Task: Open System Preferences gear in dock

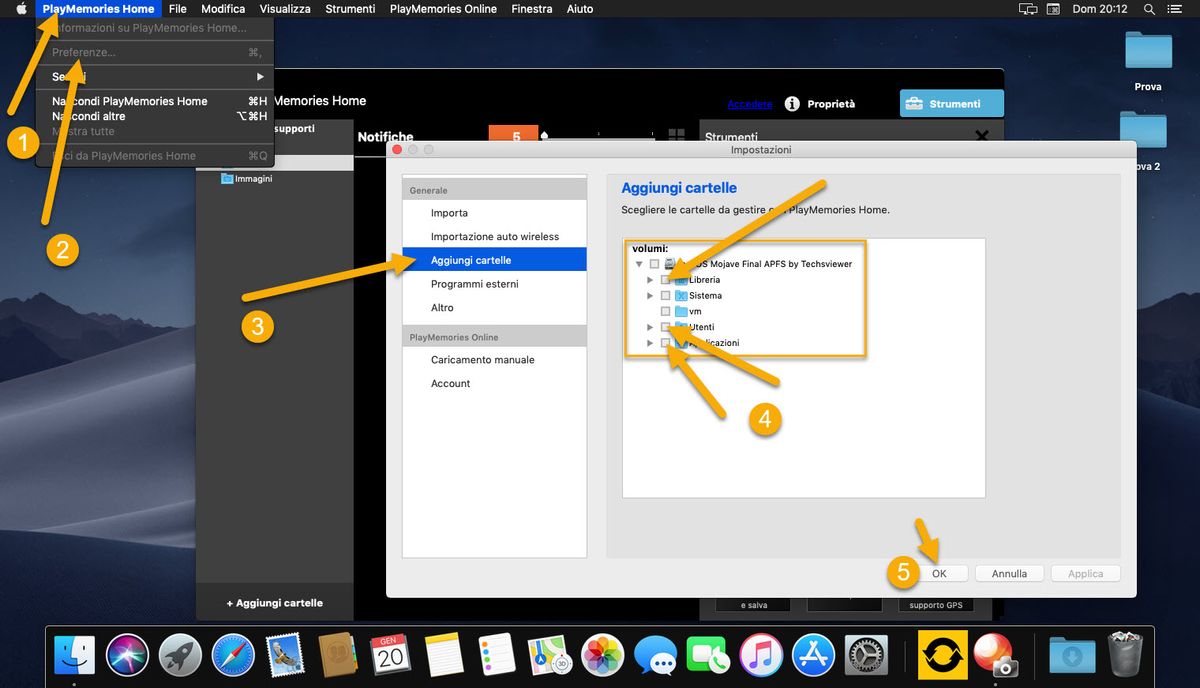Action: coord(866,655)
